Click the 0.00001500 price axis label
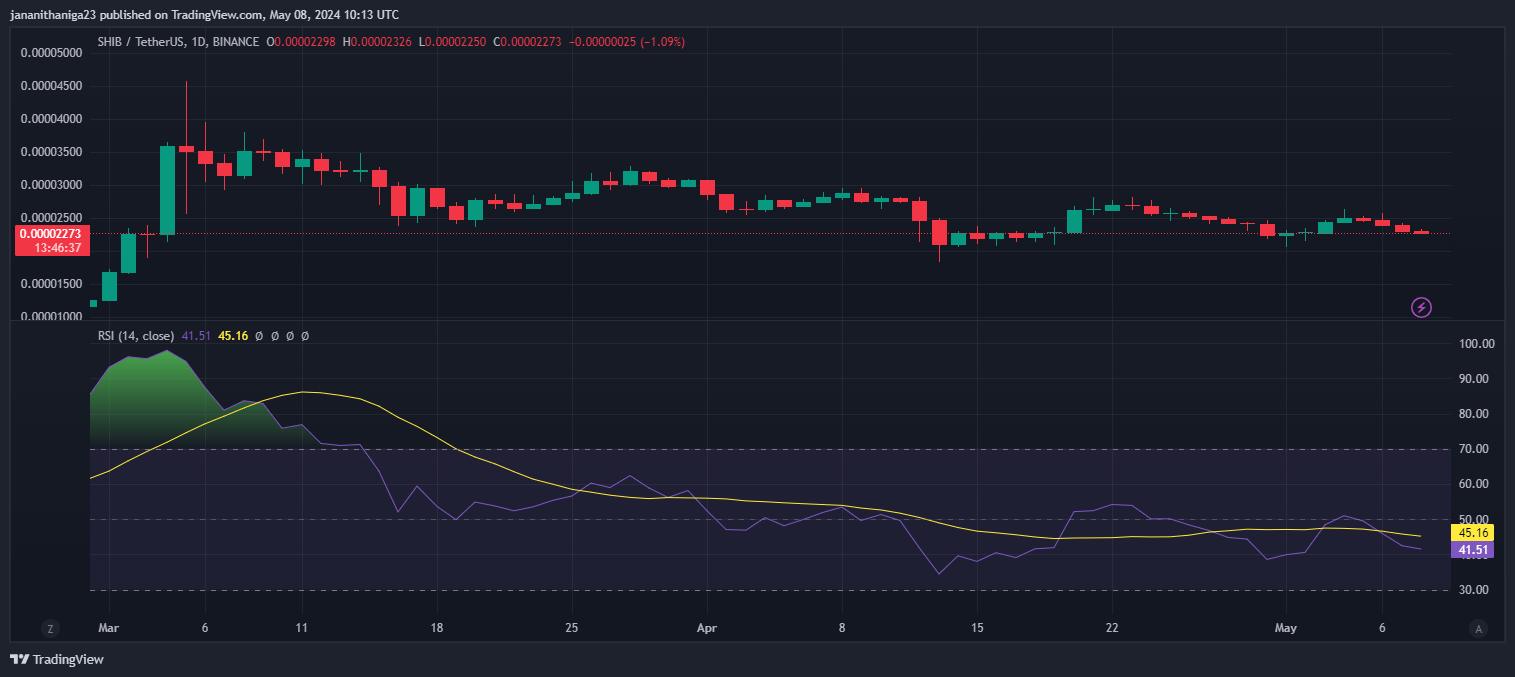This screenshot has height=677, width=1515. (52, 284)
